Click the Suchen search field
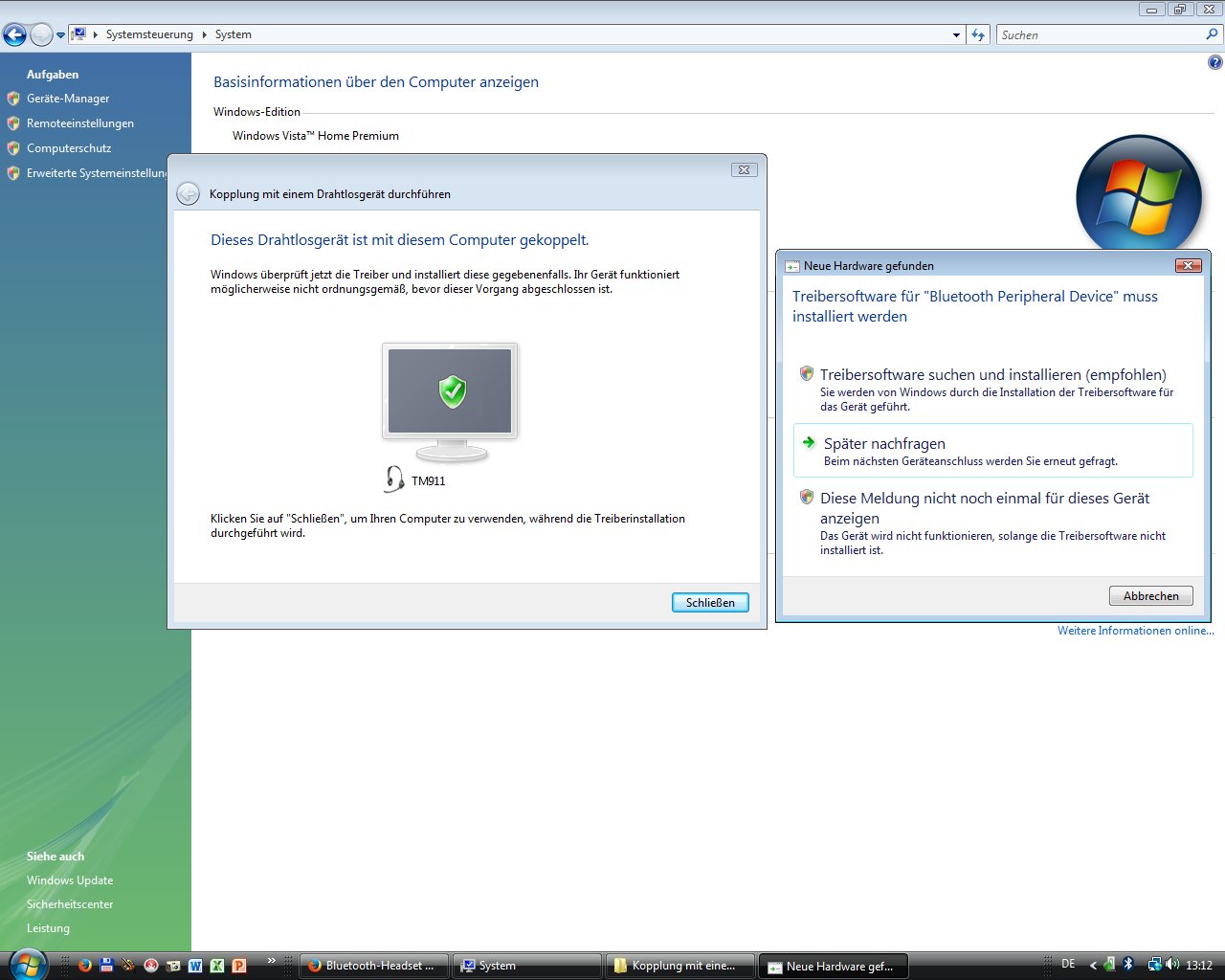This screenshot has height=980, width=1225. pyautogui.click(x=1099, y=35)
